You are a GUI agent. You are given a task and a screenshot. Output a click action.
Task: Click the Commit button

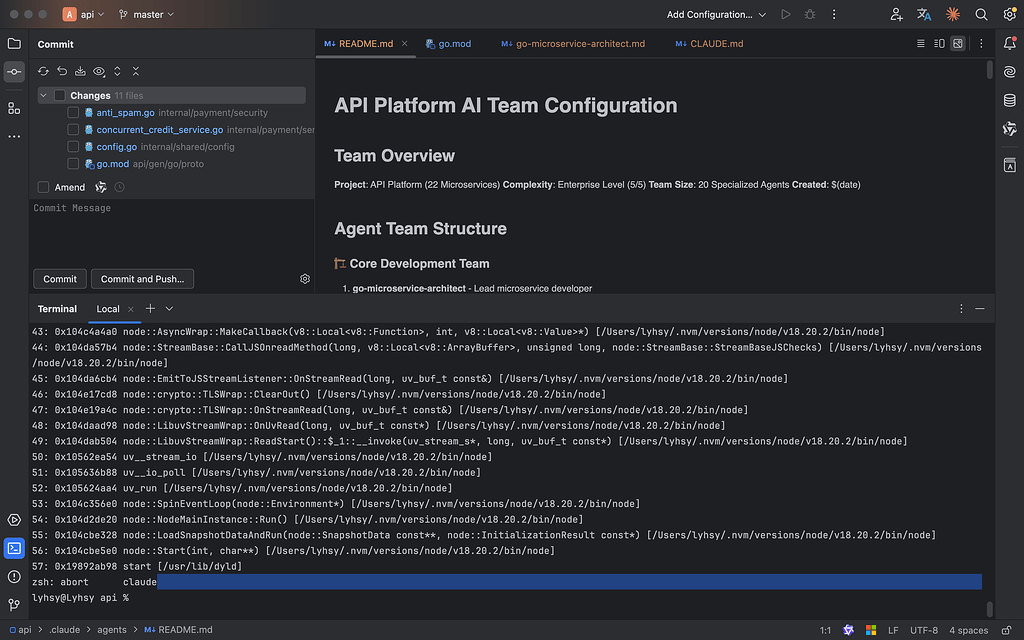60,279
